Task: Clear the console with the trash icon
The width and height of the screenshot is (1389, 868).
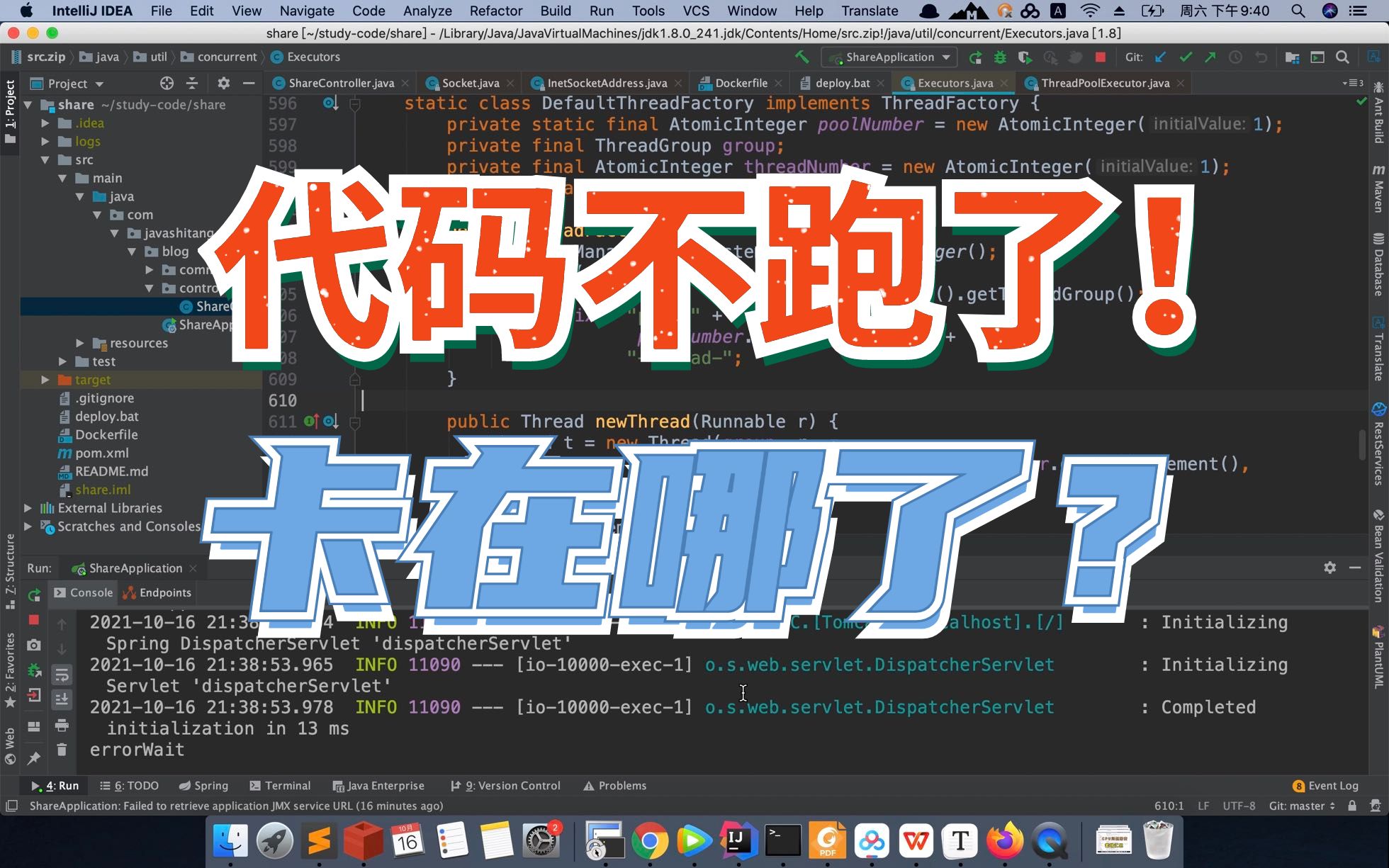Action: coord(62,750)
